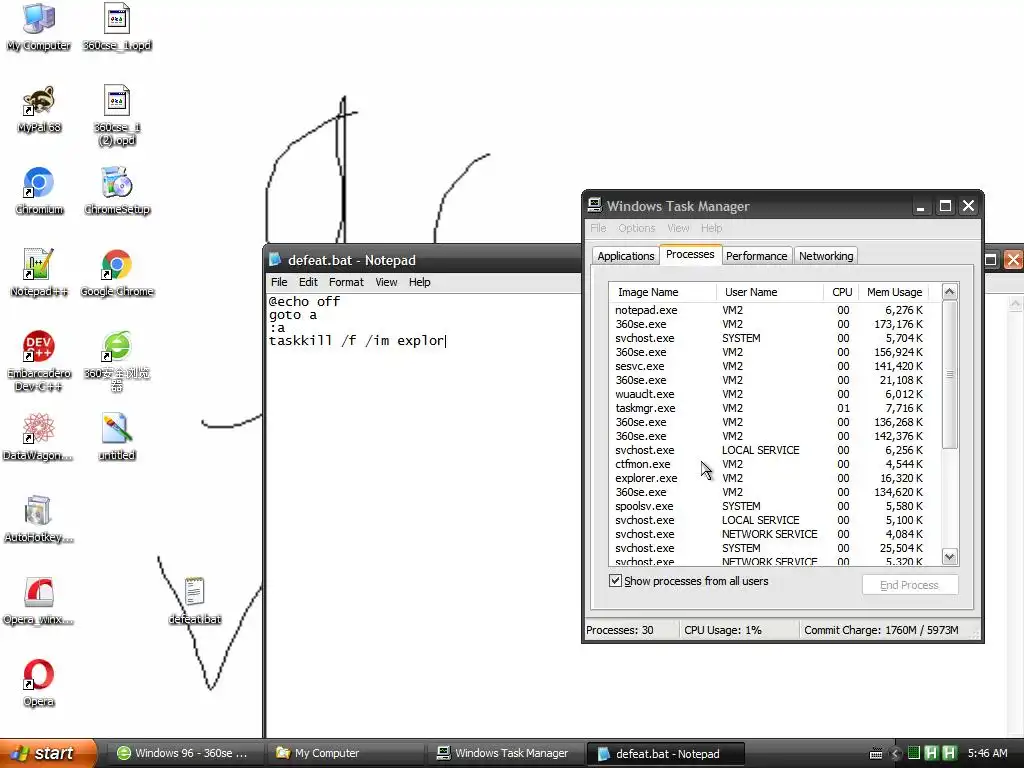The image size is (1024, 768).
Task: Open Notepad Format menu
Action: [x=346, y=282]
